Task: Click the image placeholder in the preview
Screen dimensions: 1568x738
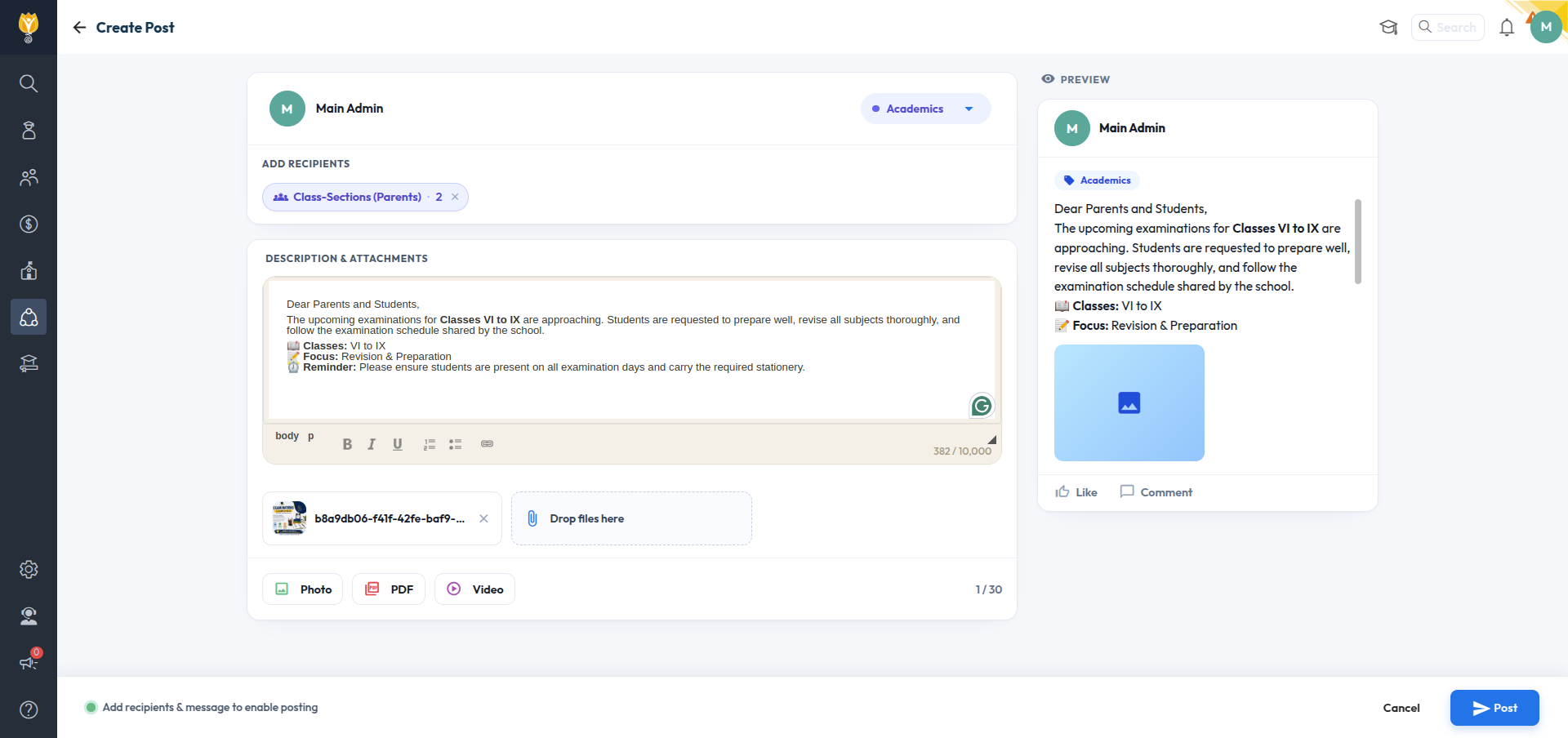Action: pos(1129,402)
